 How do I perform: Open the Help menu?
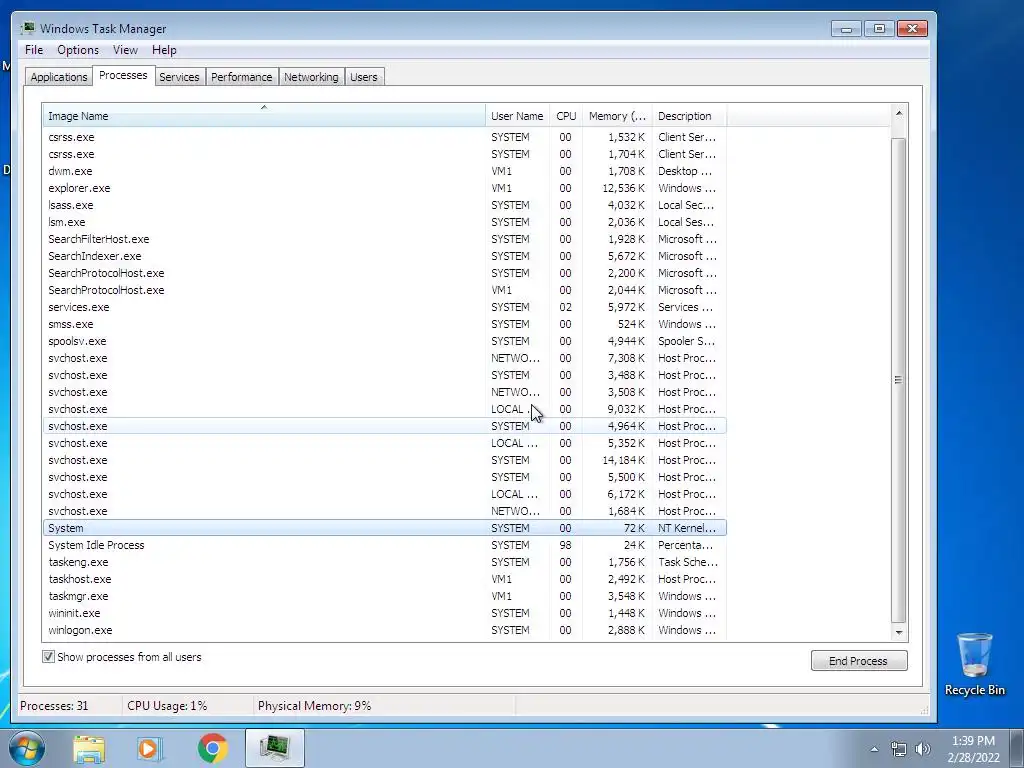[164, 50]
